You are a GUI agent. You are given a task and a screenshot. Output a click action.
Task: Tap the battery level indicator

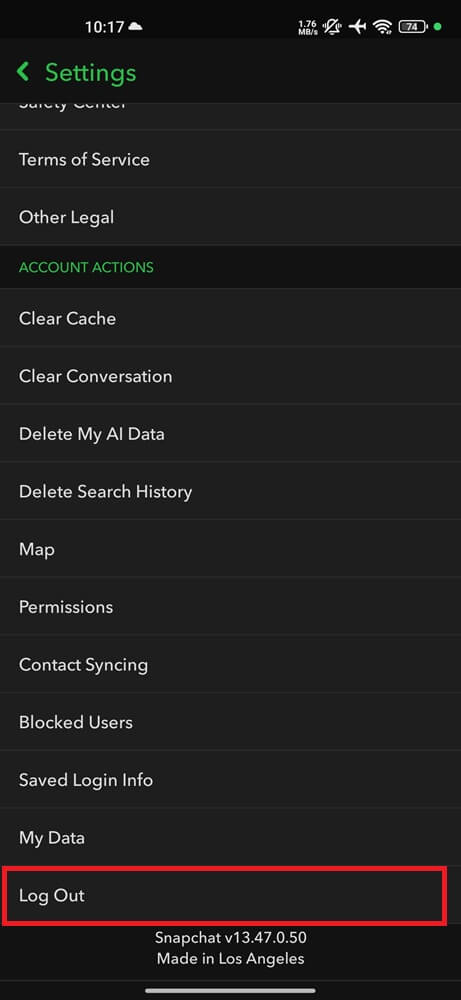[x=413, y=27]
